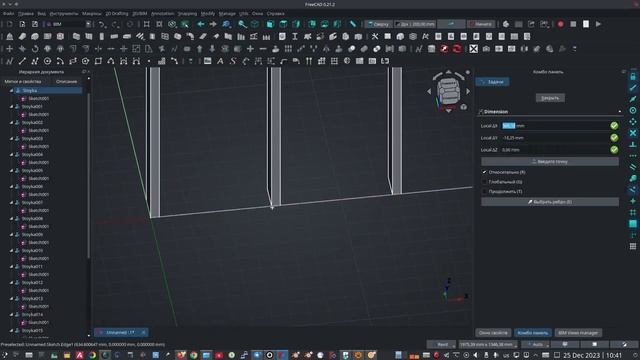Viewport: 640px width, 360px height.
Task: Click the Execute macro play icon
Action: coord(598,24)
